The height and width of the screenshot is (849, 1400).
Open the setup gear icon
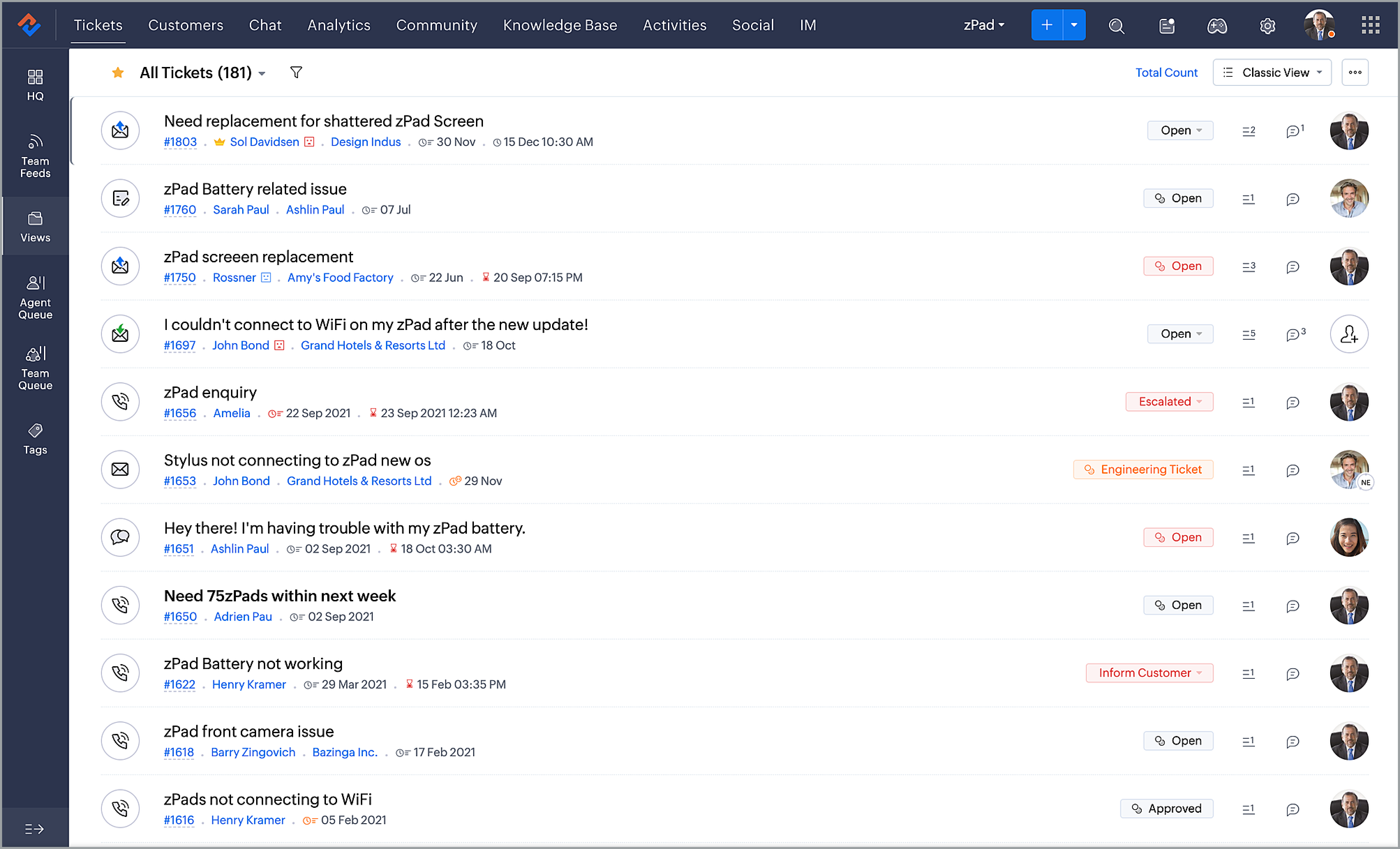pos(1267,25)
